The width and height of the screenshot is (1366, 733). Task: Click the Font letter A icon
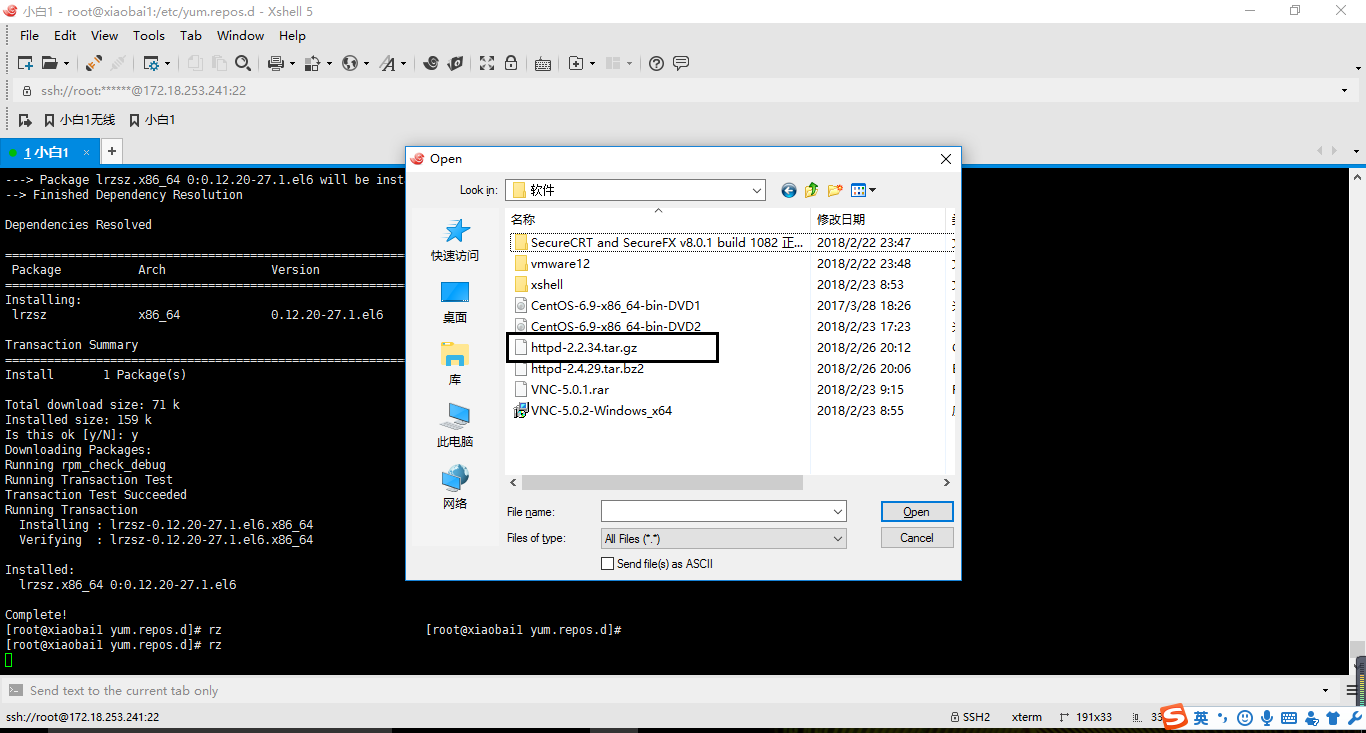(387, 63)
